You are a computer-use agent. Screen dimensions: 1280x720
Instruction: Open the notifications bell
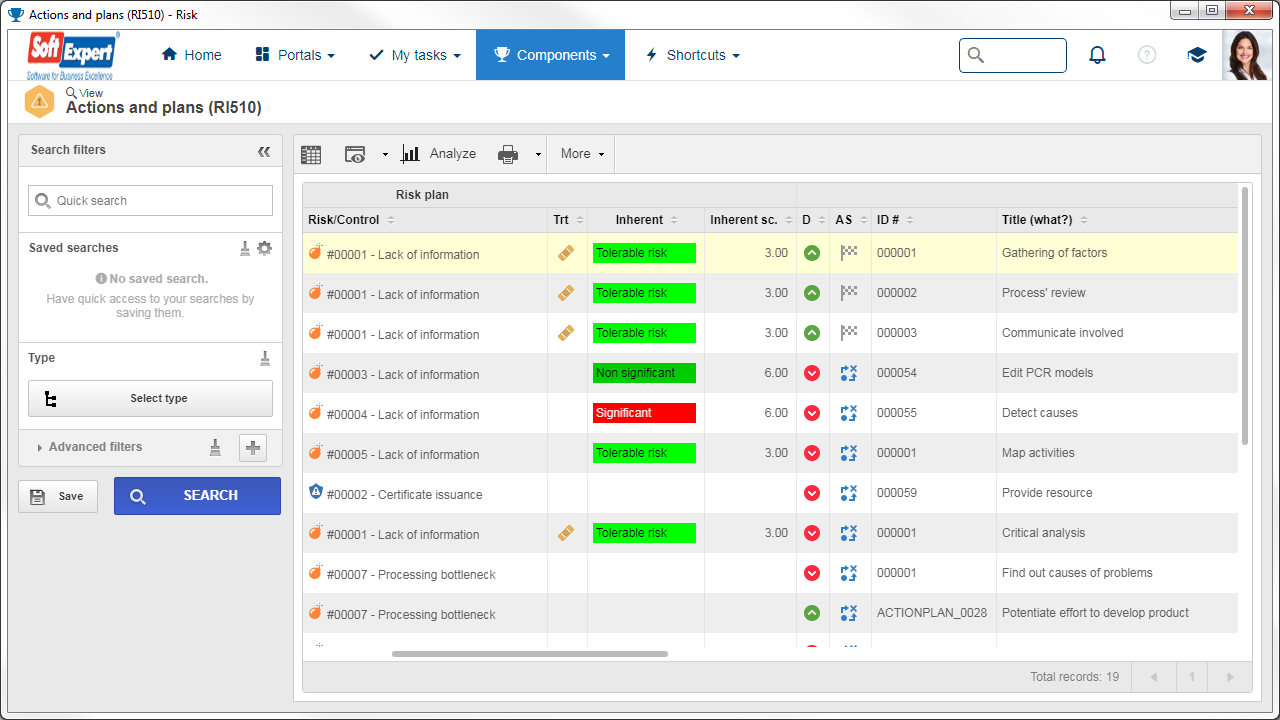tap(1097, 55)
